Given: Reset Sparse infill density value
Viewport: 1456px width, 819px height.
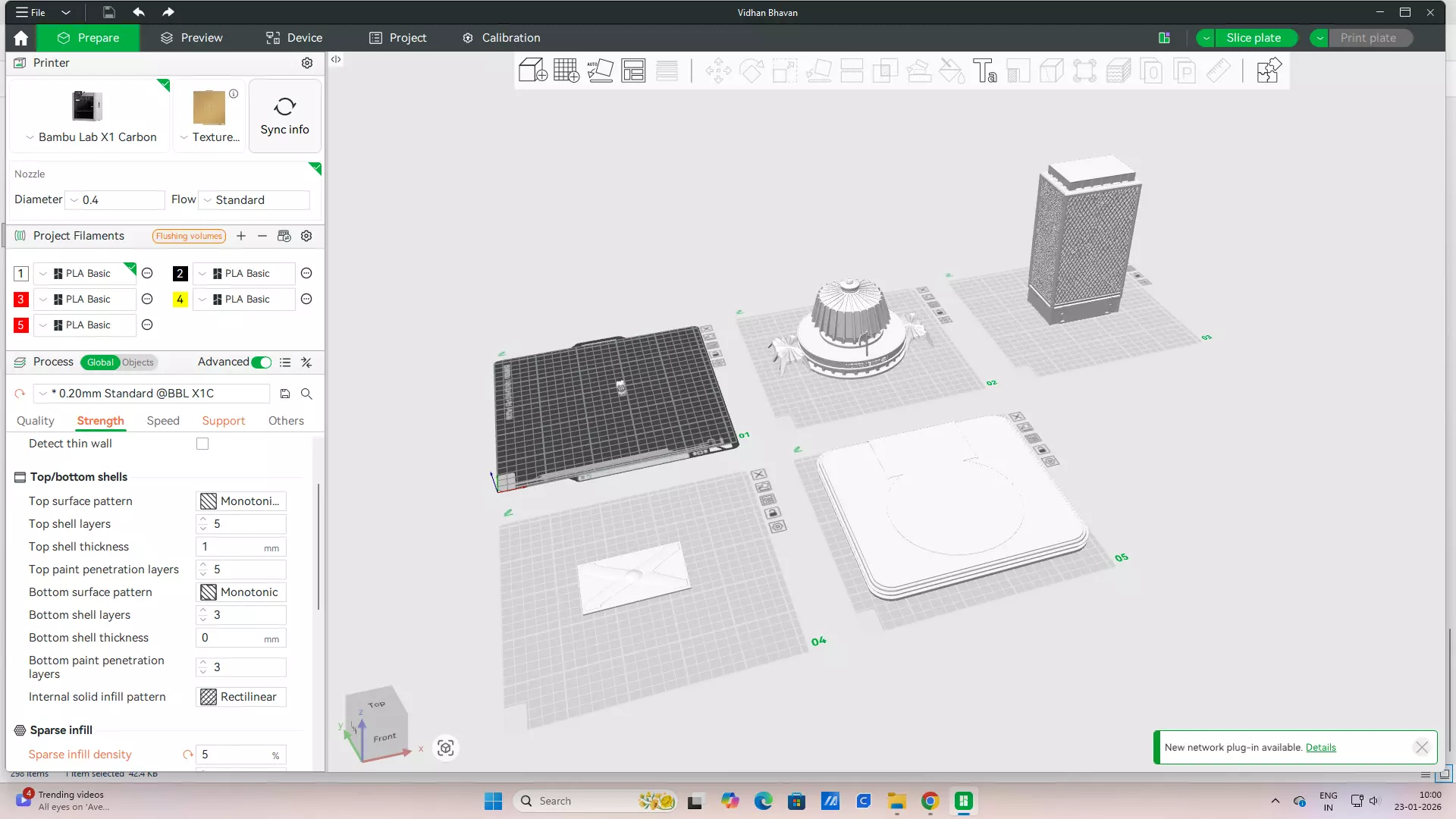Looking at the screenshot, I should pyautogui.click(x=187, y=755).
